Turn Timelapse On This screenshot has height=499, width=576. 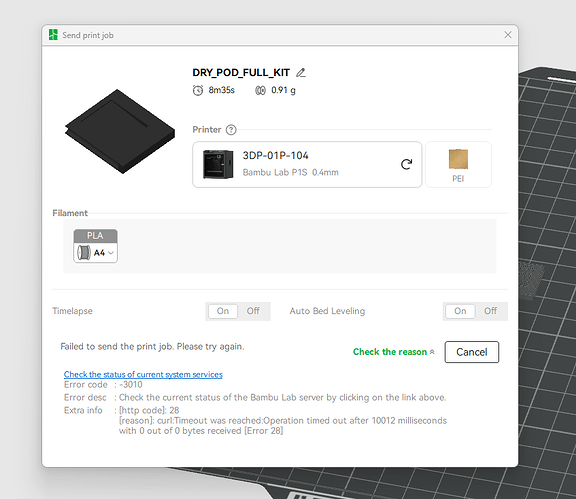[x=223, y=311]
